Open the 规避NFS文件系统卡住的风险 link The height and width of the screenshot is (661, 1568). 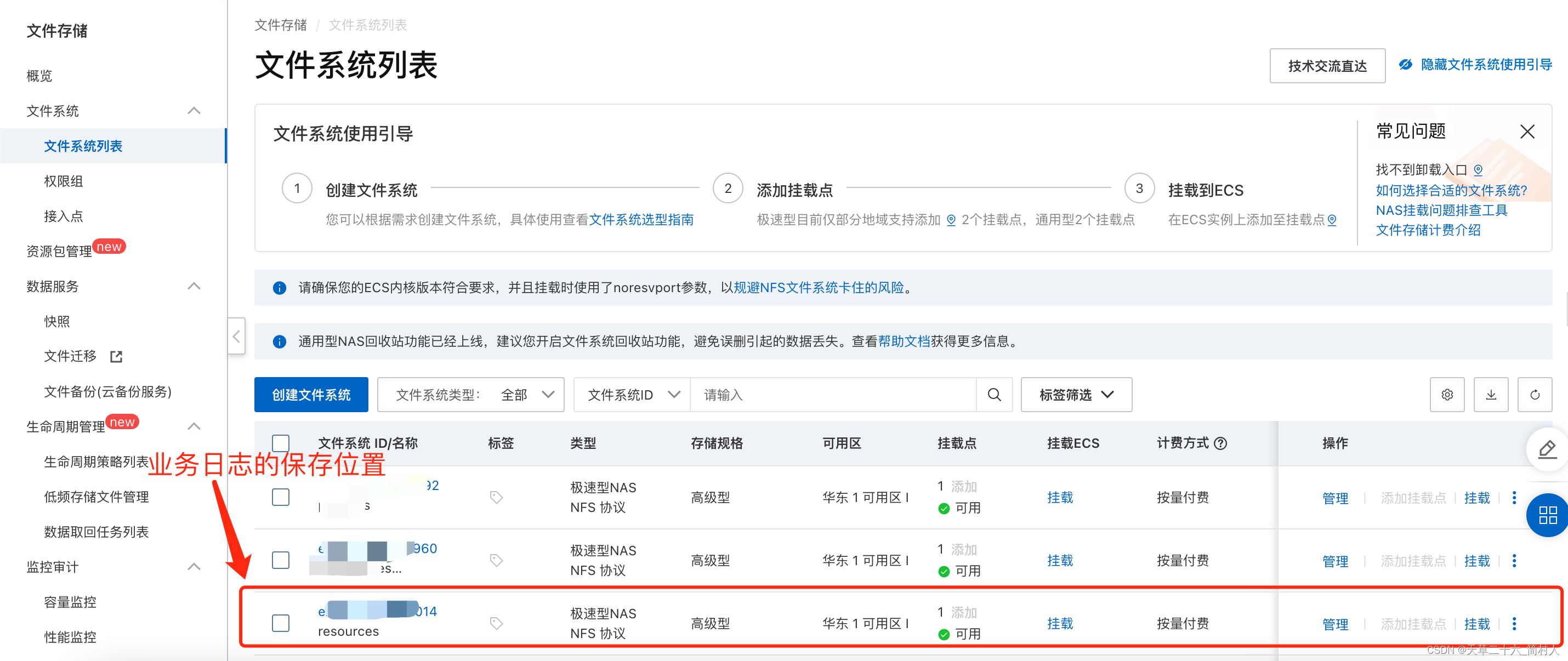[x=819, y=288]
